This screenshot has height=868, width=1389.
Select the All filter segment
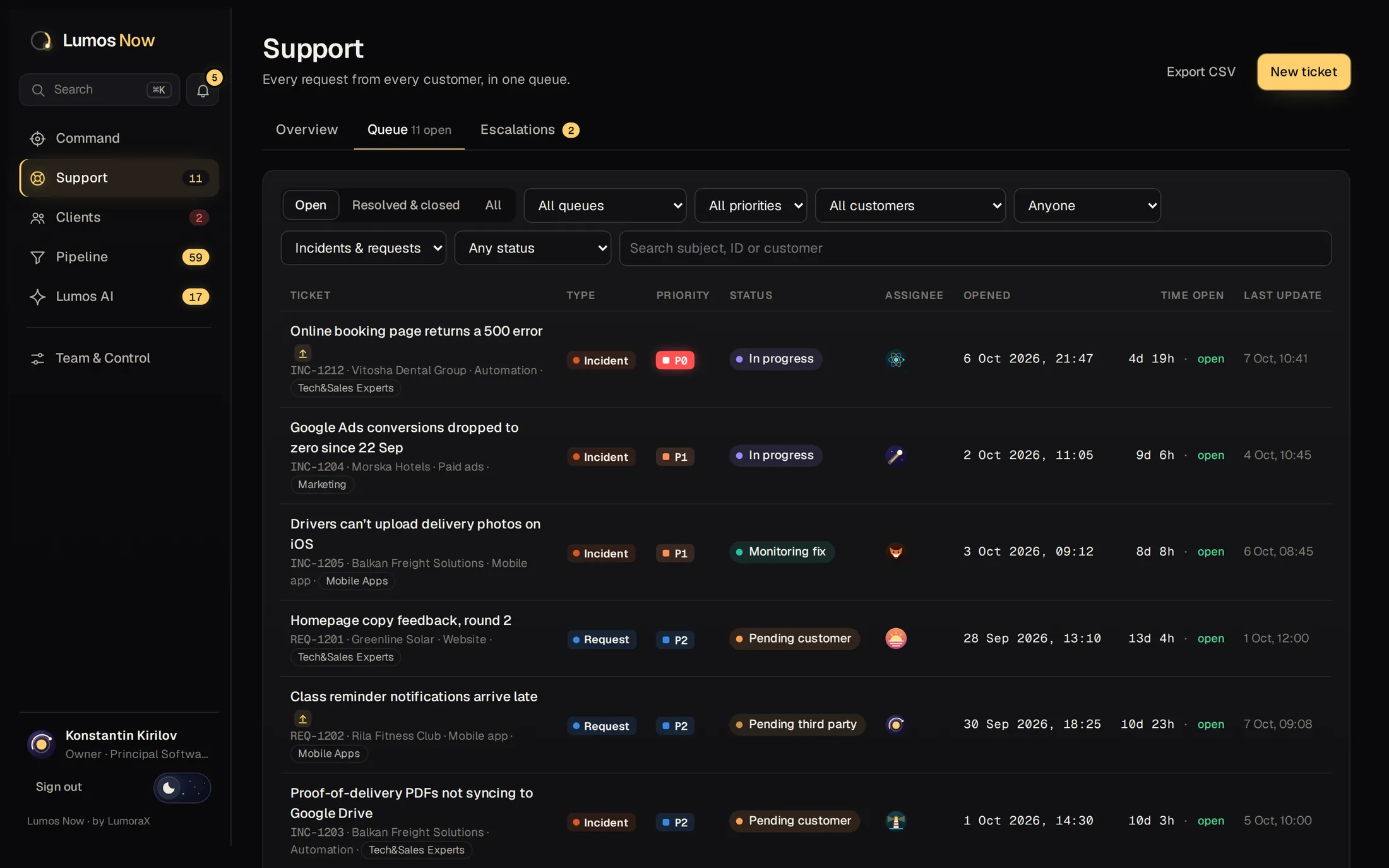pyautogui.click(x=493, y=205)
